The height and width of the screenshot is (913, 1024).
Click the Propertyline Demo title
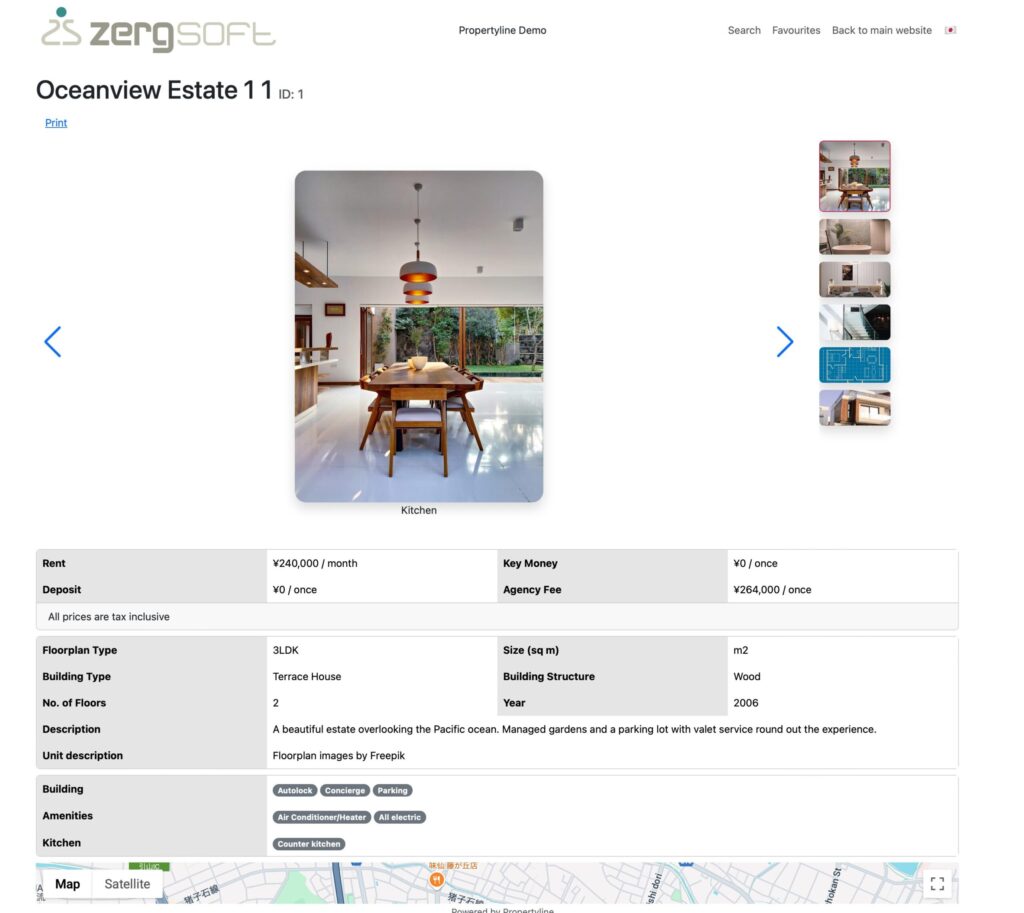click(502, 30)
